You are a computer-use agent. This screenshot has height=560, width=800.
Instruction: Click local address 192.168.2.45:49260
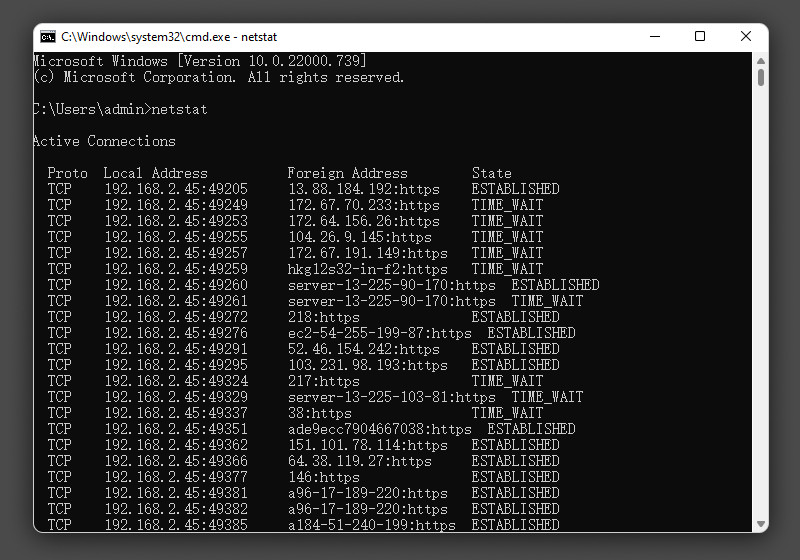[176, 285]
